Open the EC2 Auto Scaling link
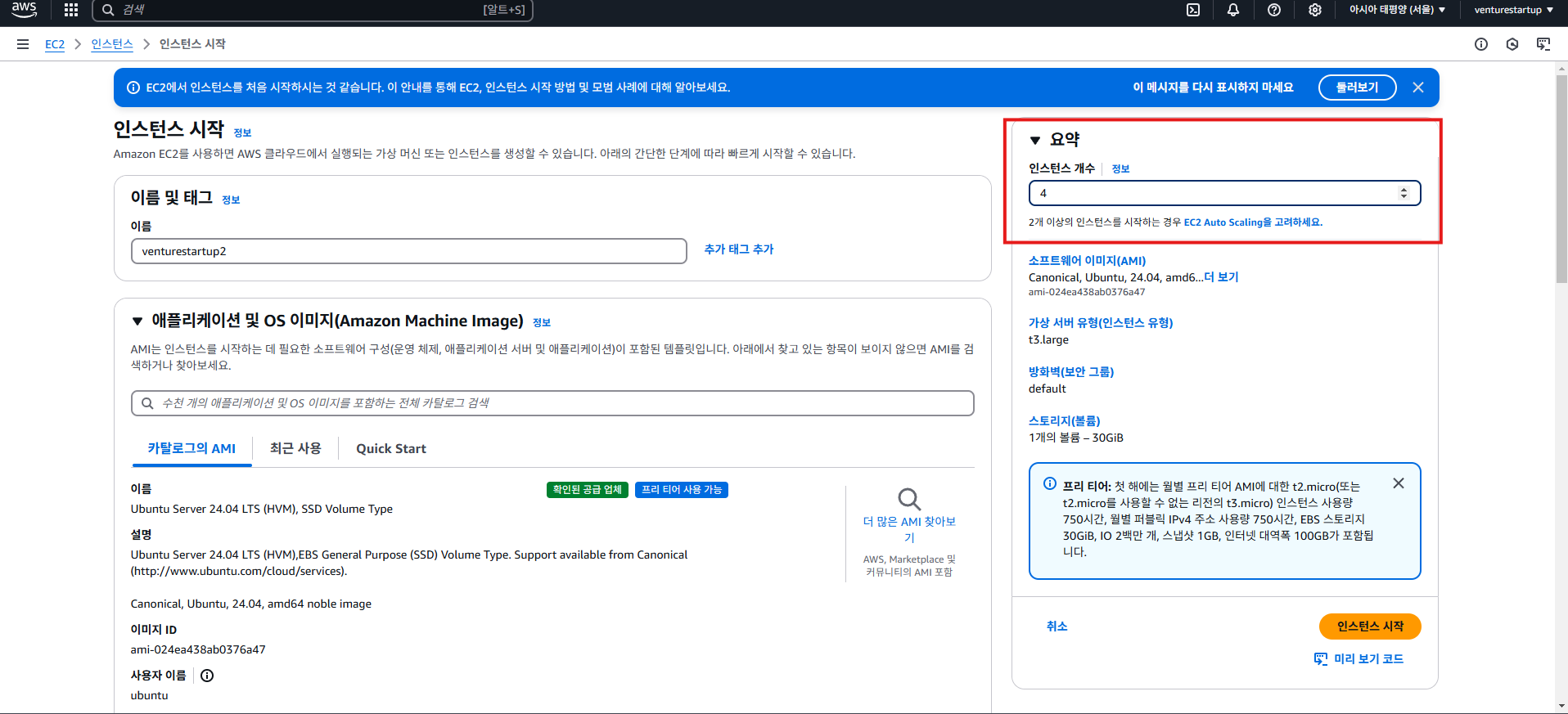 (x=1253, y=222)
